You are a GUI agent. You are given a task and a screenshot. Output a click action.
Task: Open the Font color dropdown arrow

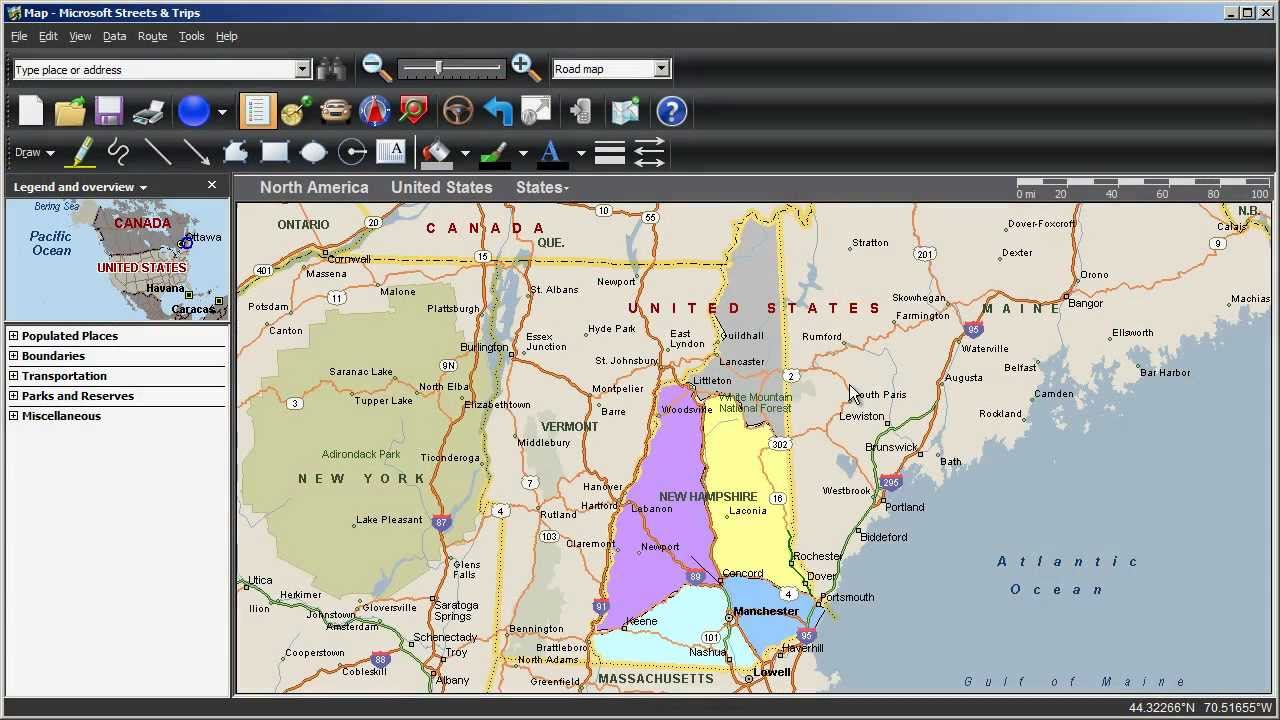580,154
